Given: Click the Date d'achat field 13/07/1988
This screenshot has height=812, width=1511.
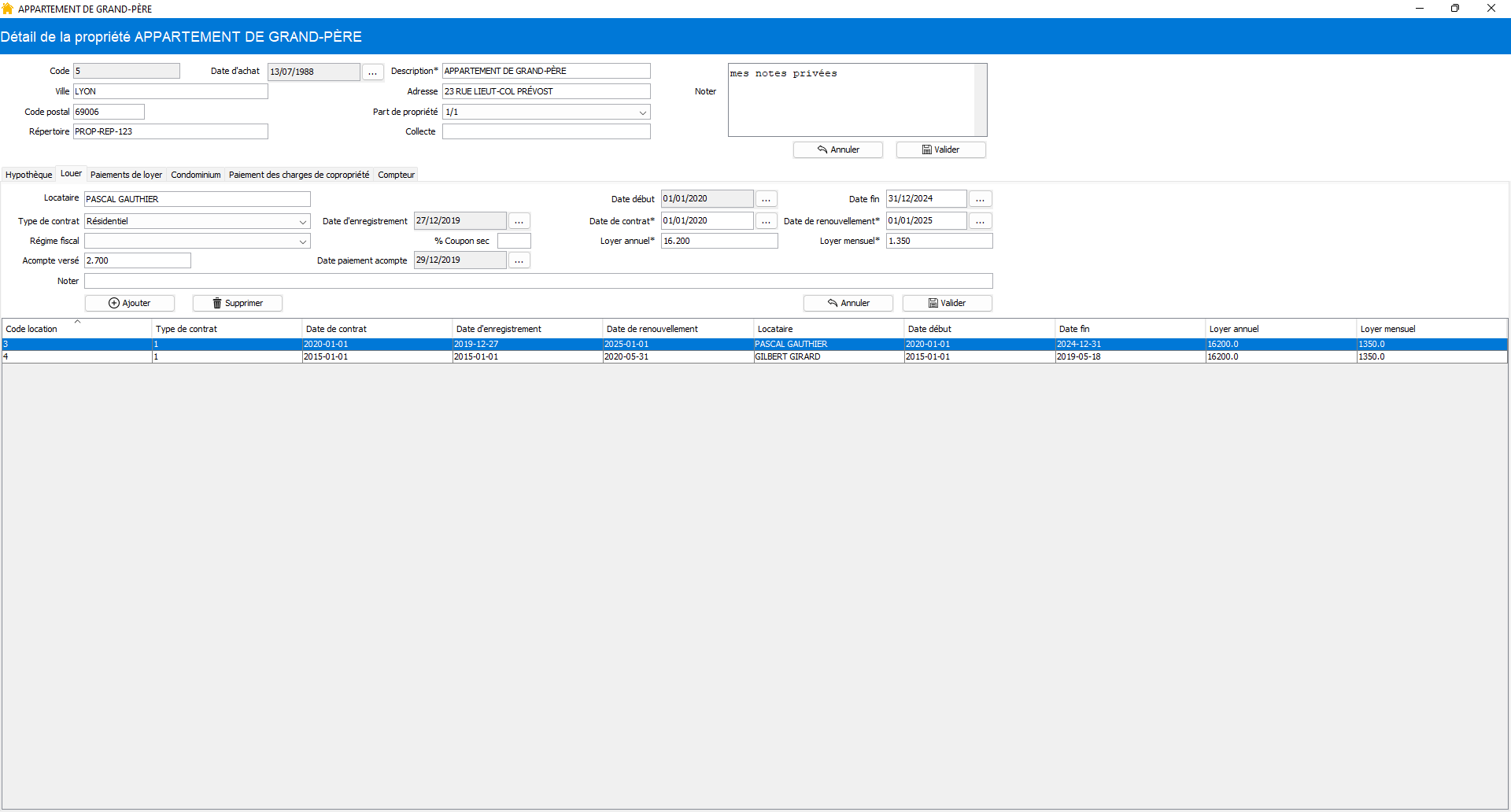Looking at the screenshot, I should tap(314, 72).
